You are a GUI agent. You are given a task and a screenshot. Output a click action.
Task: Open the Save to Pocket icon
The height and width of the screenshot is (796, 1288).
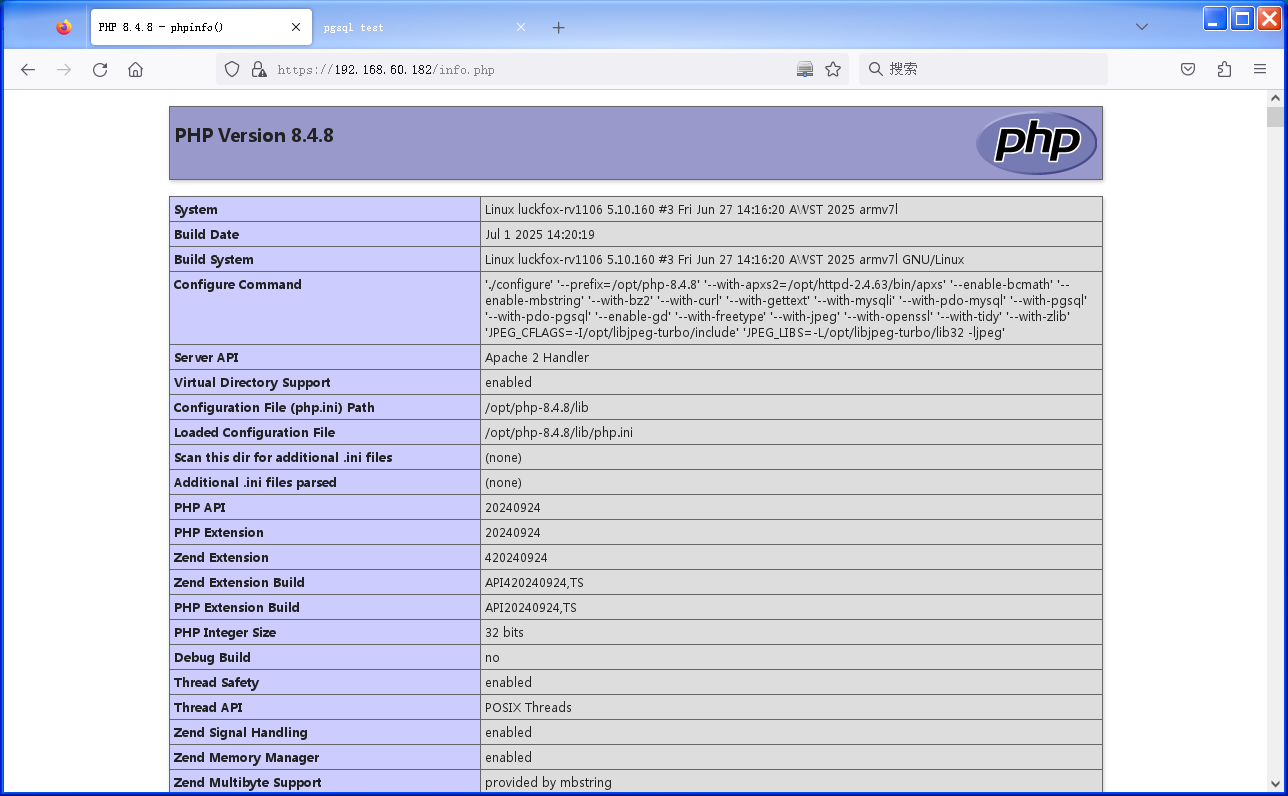click(x=1188, y=69)
